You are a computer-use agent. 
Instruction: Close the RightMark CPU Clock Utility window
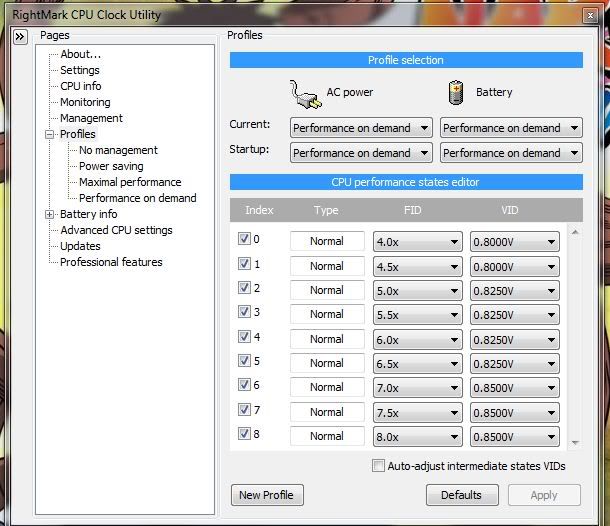click(590, 15)
